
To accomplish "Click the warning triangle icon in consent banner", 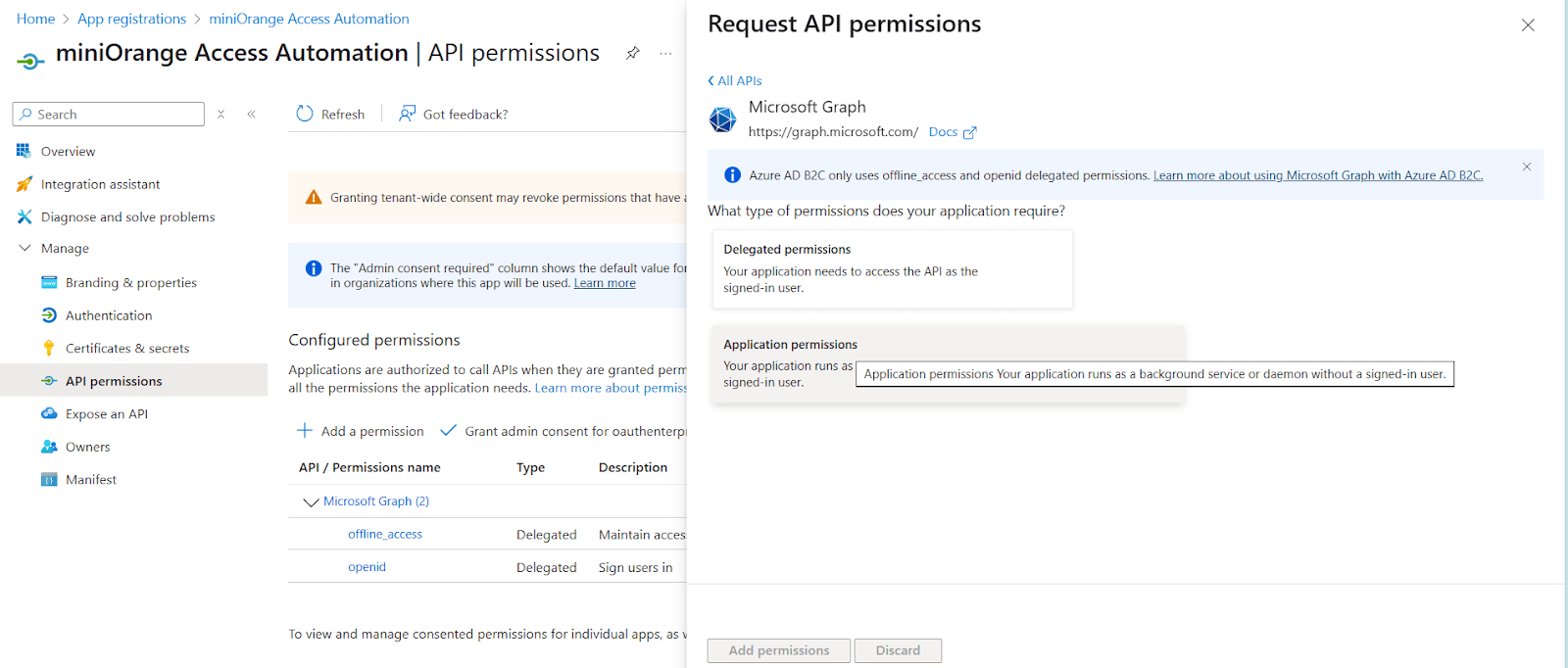I will point(314,198).
